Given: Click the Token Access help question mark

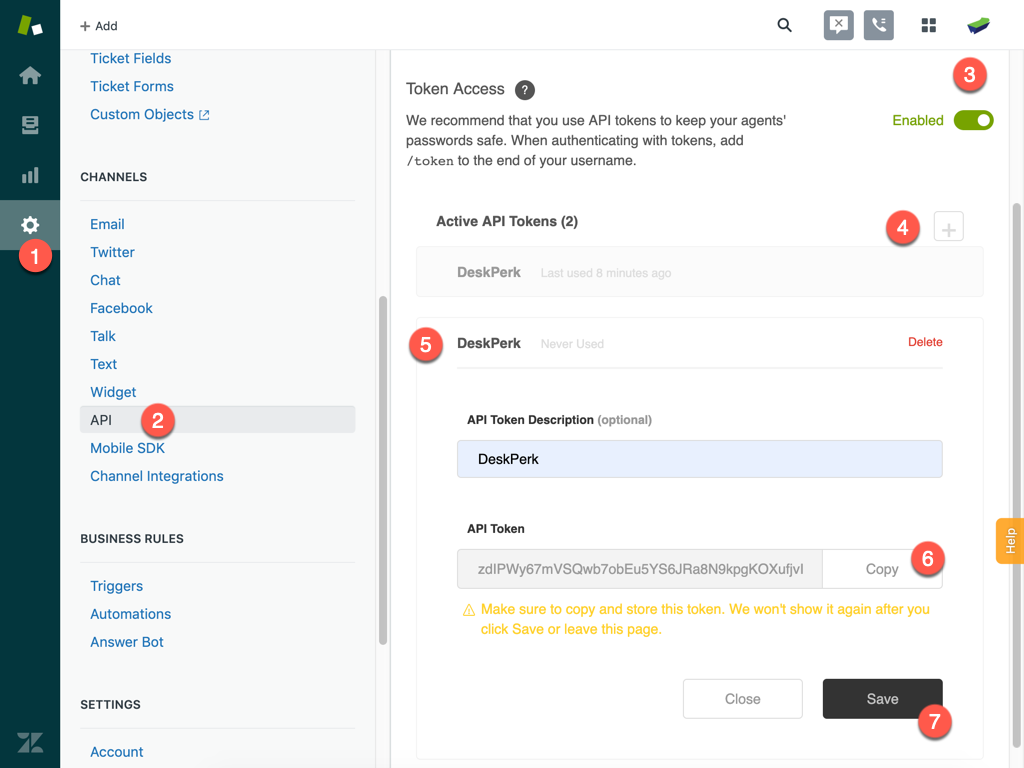Looking at the screenshot, I should pos(524,90).
